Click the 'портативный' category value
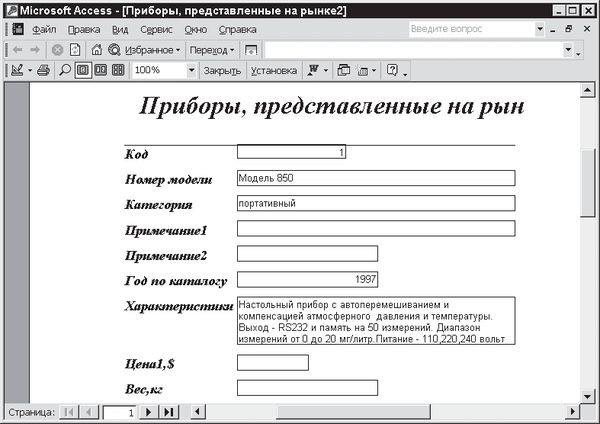Viewport: 600px width, 424px height. (x=376, y=203)
